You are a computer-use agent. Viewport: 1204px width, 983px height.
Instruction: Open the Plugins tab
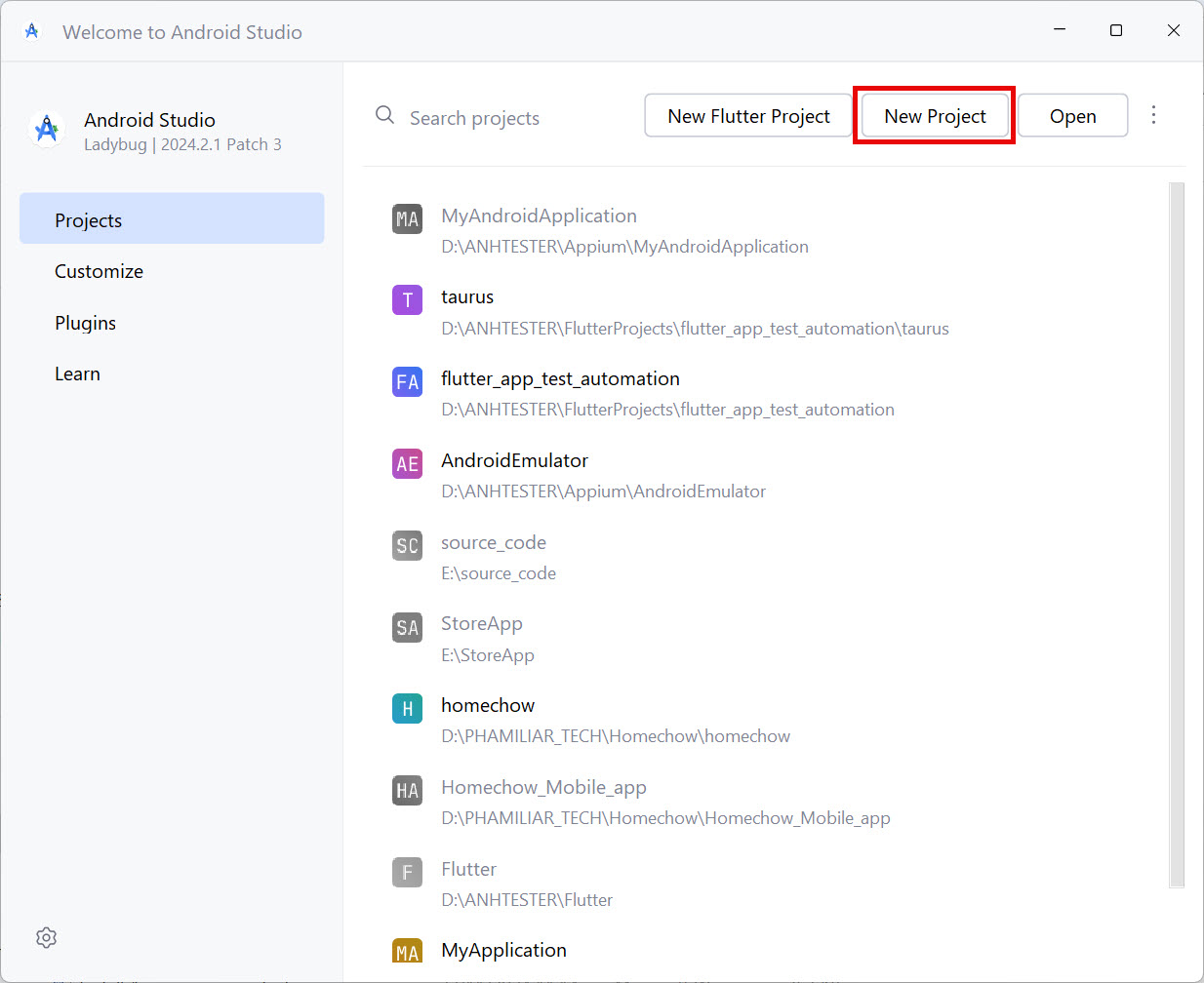pyautogui.click(x=172, y=323)
